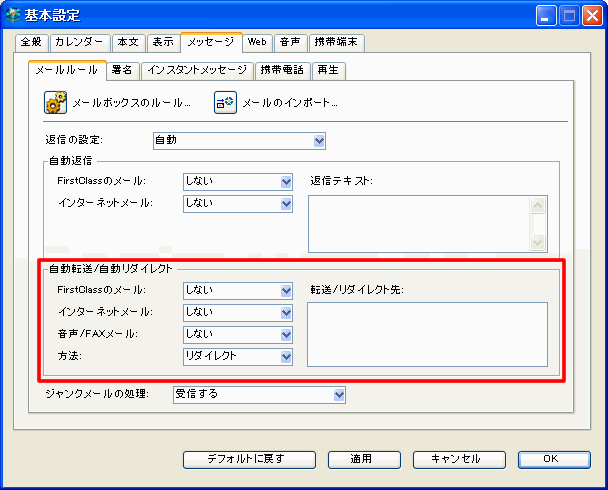Go to the 音声 tab

pyautogui.click(x=290, y=42)
